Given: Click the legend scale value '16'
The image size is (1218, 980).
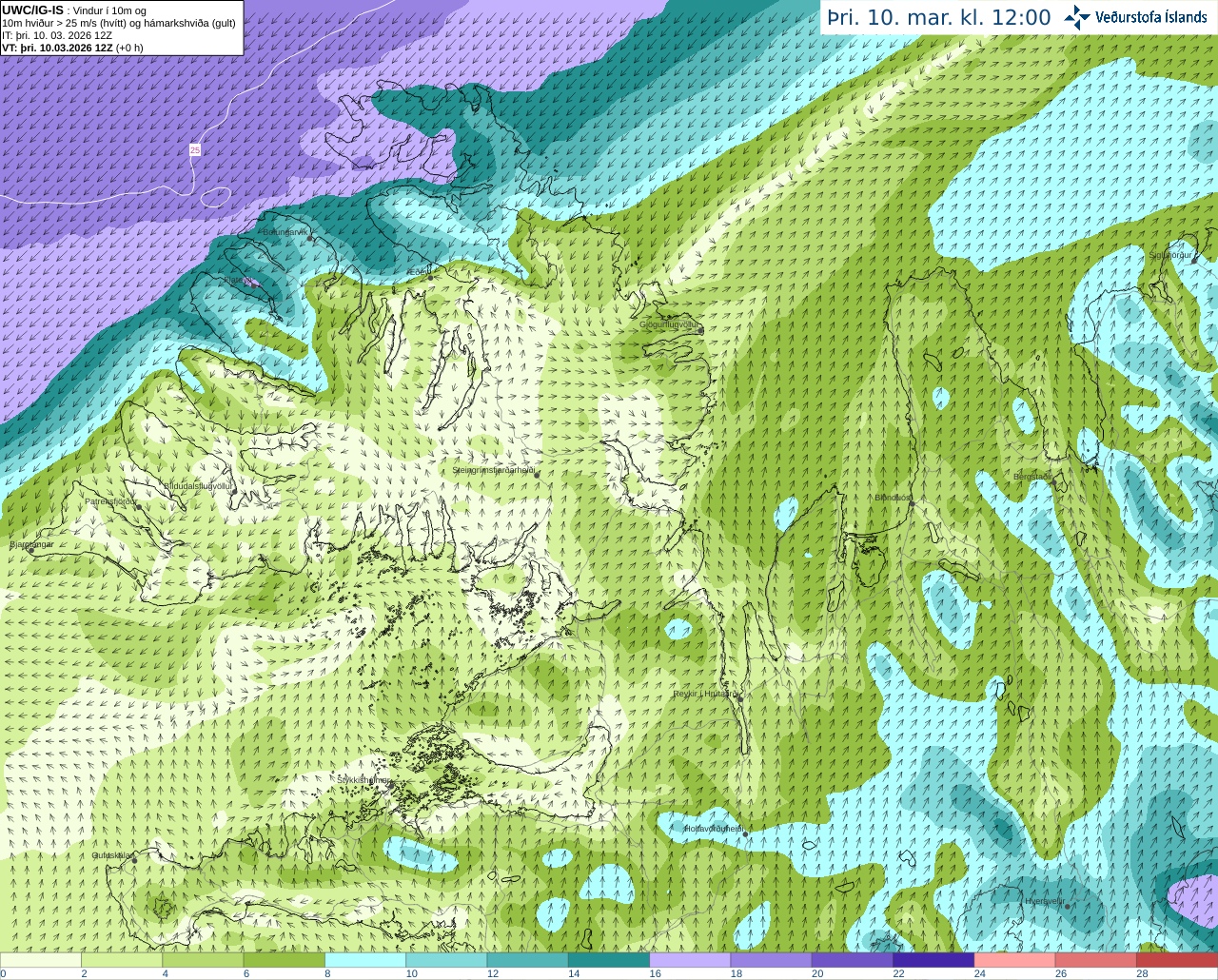Looking at the screenshot, I should tap(655, 973).
